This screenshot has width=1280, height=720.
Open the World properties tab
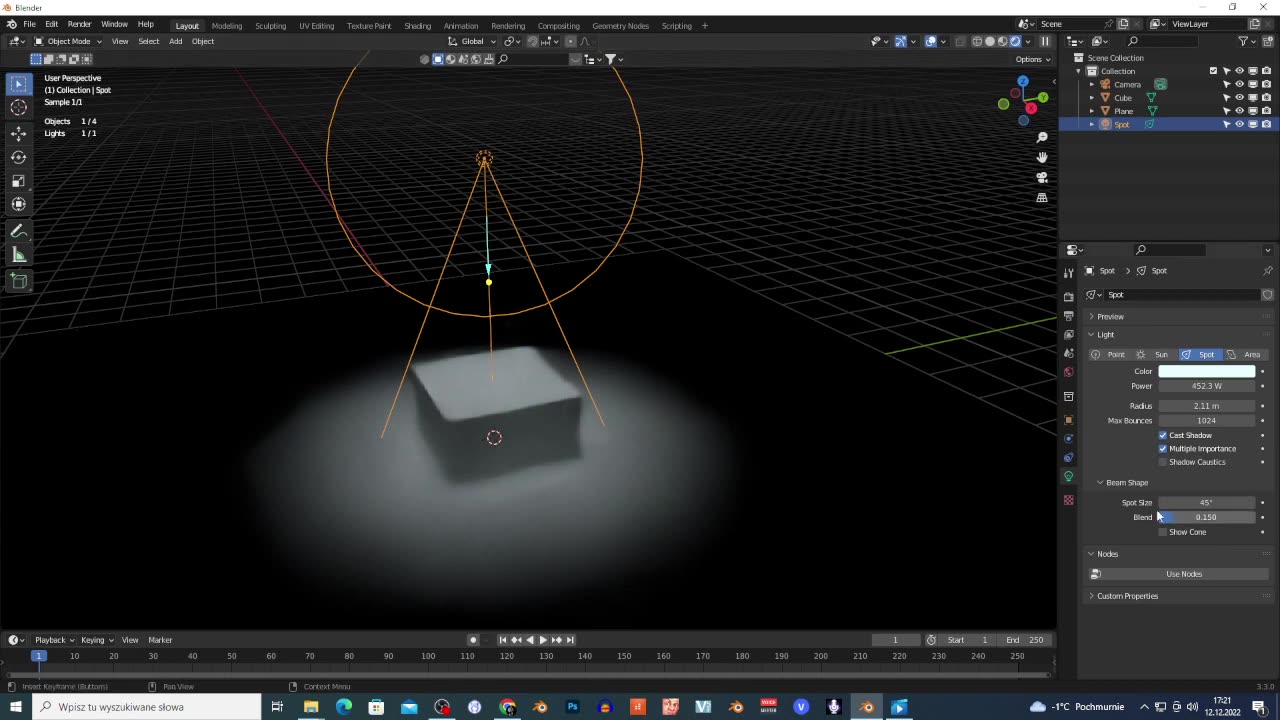1068,372
